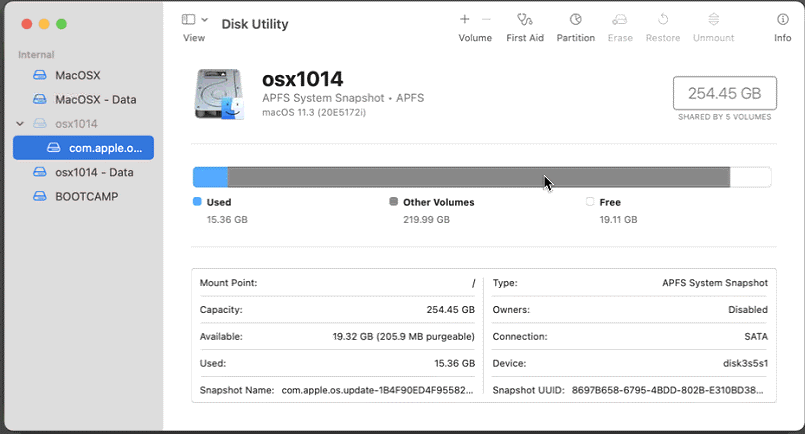Click the com.apple.o... drive icon

point(53,148)
